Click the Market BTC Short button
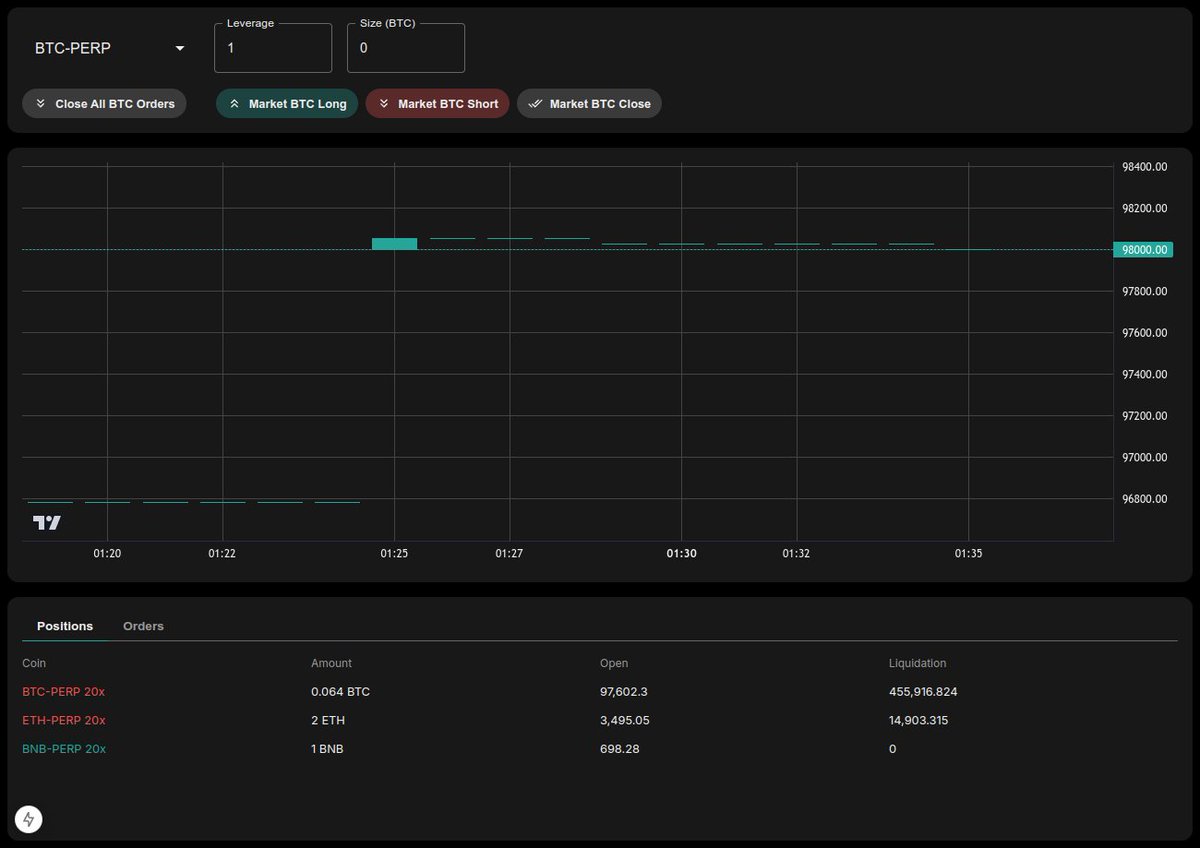Screen dimensions: 1200x848 (x=438, y=104)
